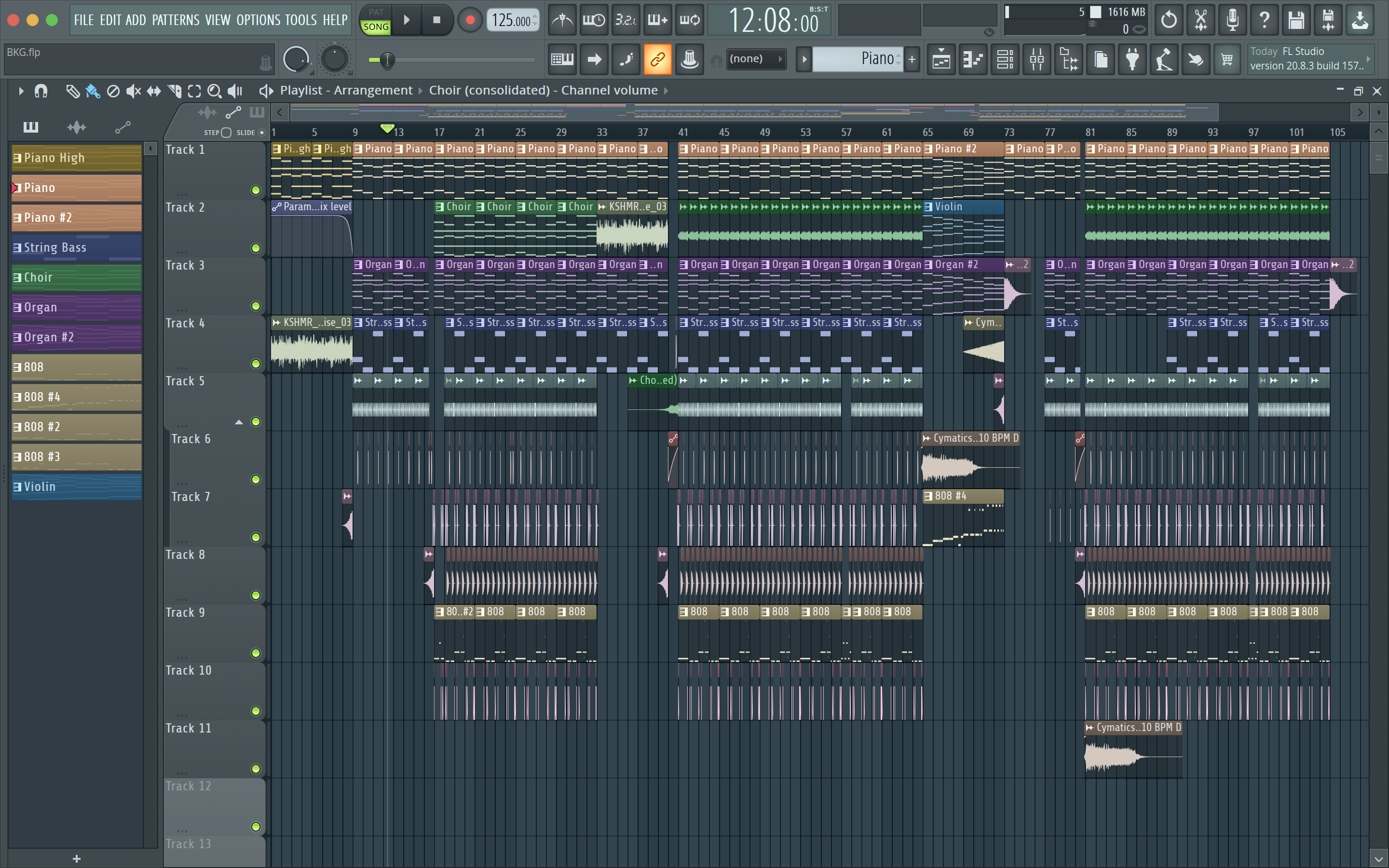1389x868 pixels.
Task: Toggle Typing keyboard to piano button
Action: point(562,59)
